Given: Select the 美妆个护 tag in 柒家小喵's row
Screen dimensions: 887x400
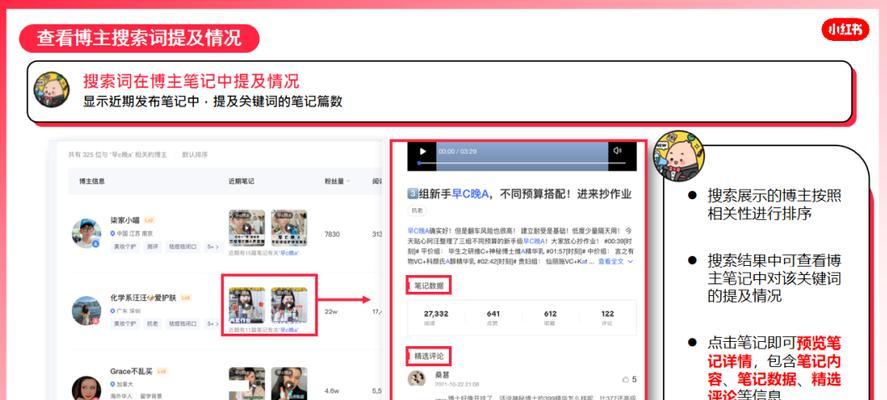Looking at the screenshot, I should [x=124, y=247].
